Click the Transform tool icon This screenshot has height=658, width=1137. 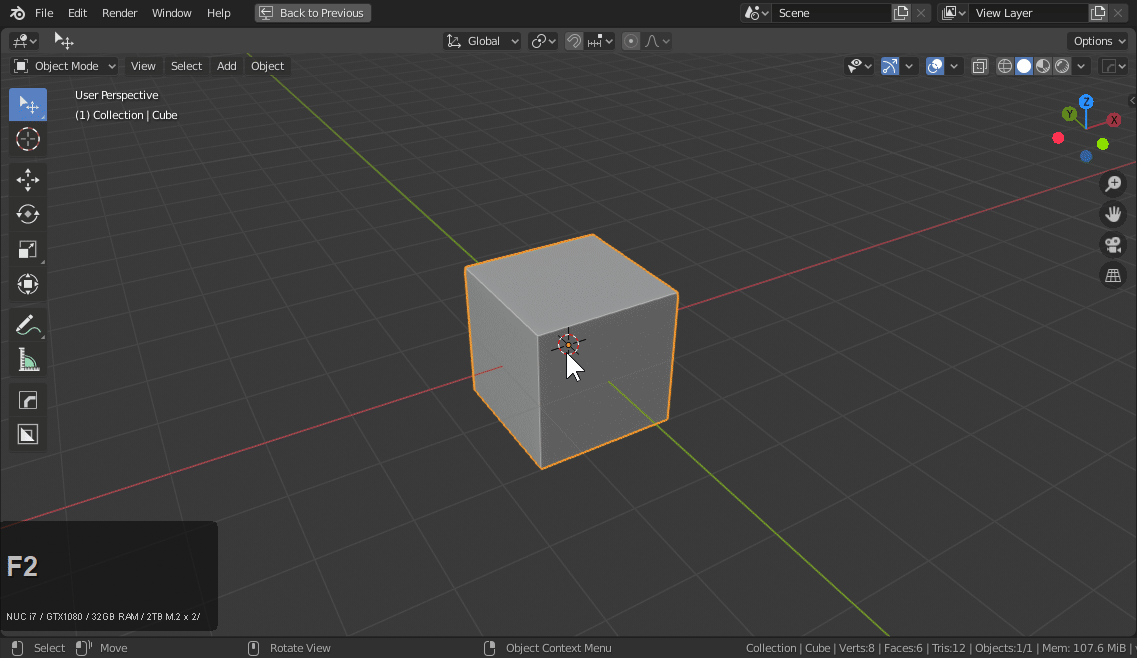pos(28,284)
